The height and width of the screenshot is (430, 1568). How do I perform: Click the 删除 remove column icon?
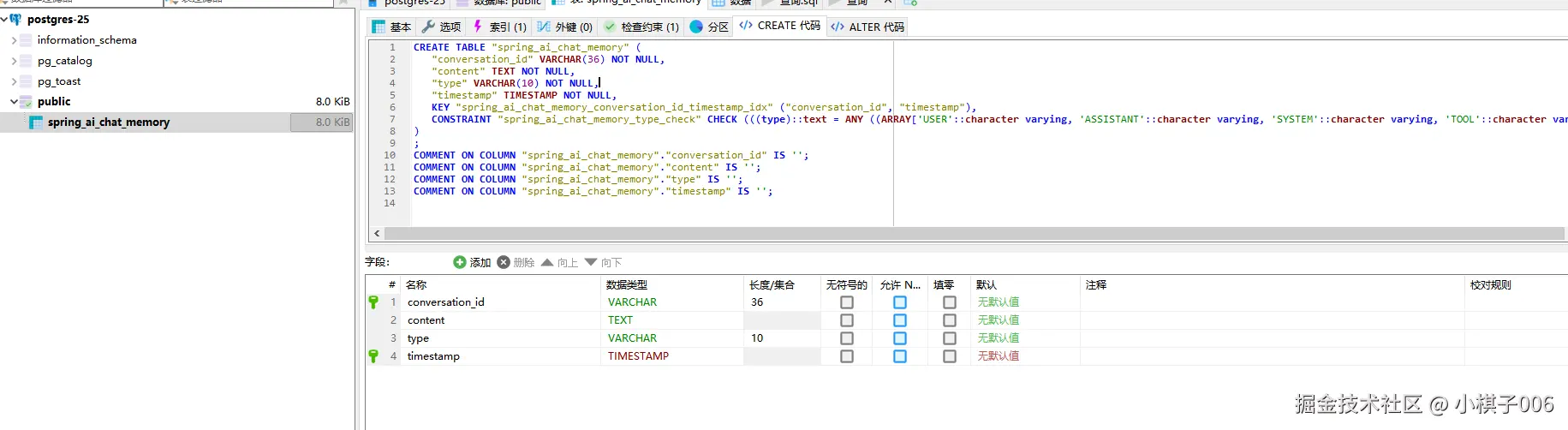[x=504, y=262]
